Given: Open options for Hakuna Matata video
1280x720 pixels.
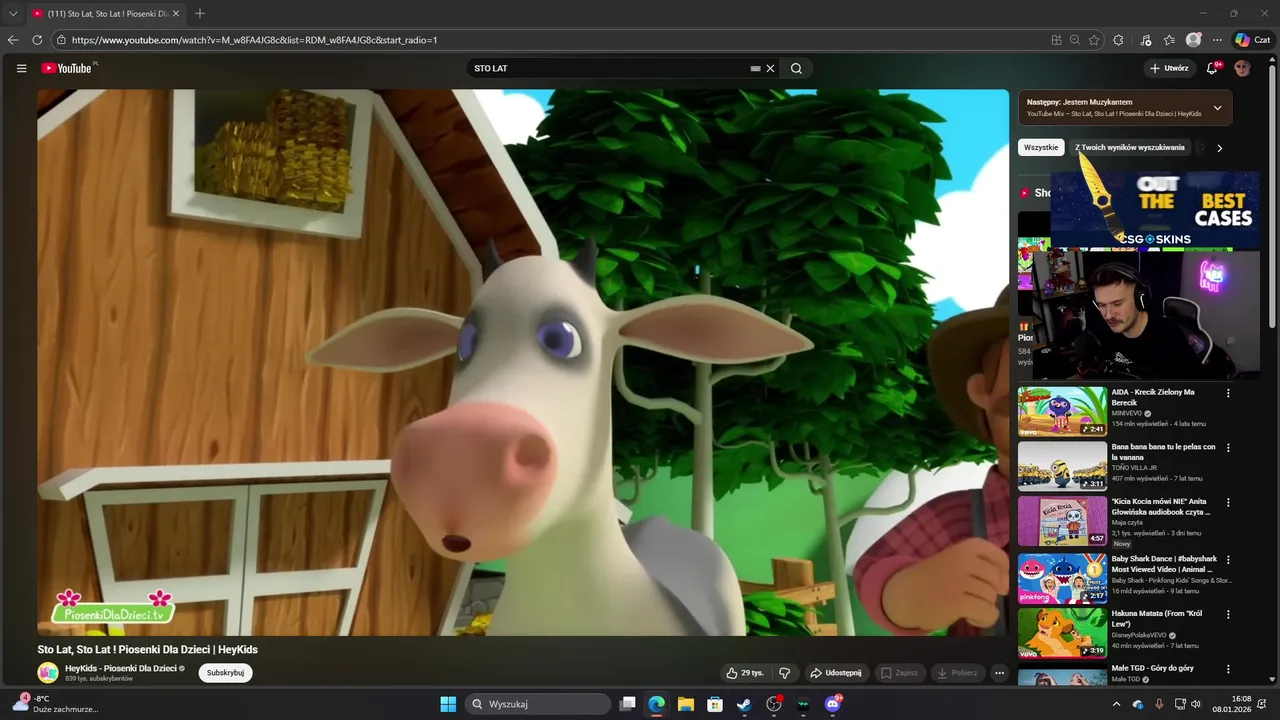Looking at the screenshot, I should pos(1228,615).
